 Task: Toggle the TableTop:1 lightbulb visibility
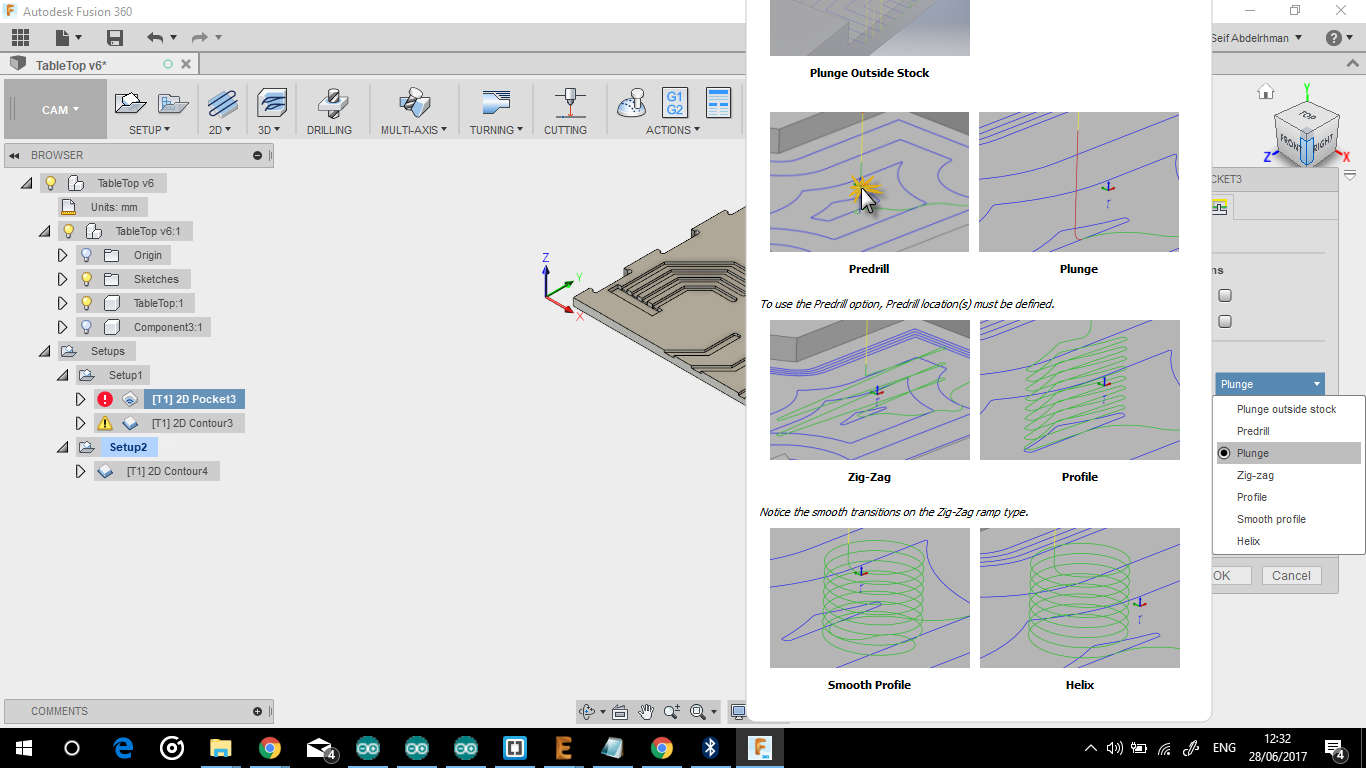(86, 303)
